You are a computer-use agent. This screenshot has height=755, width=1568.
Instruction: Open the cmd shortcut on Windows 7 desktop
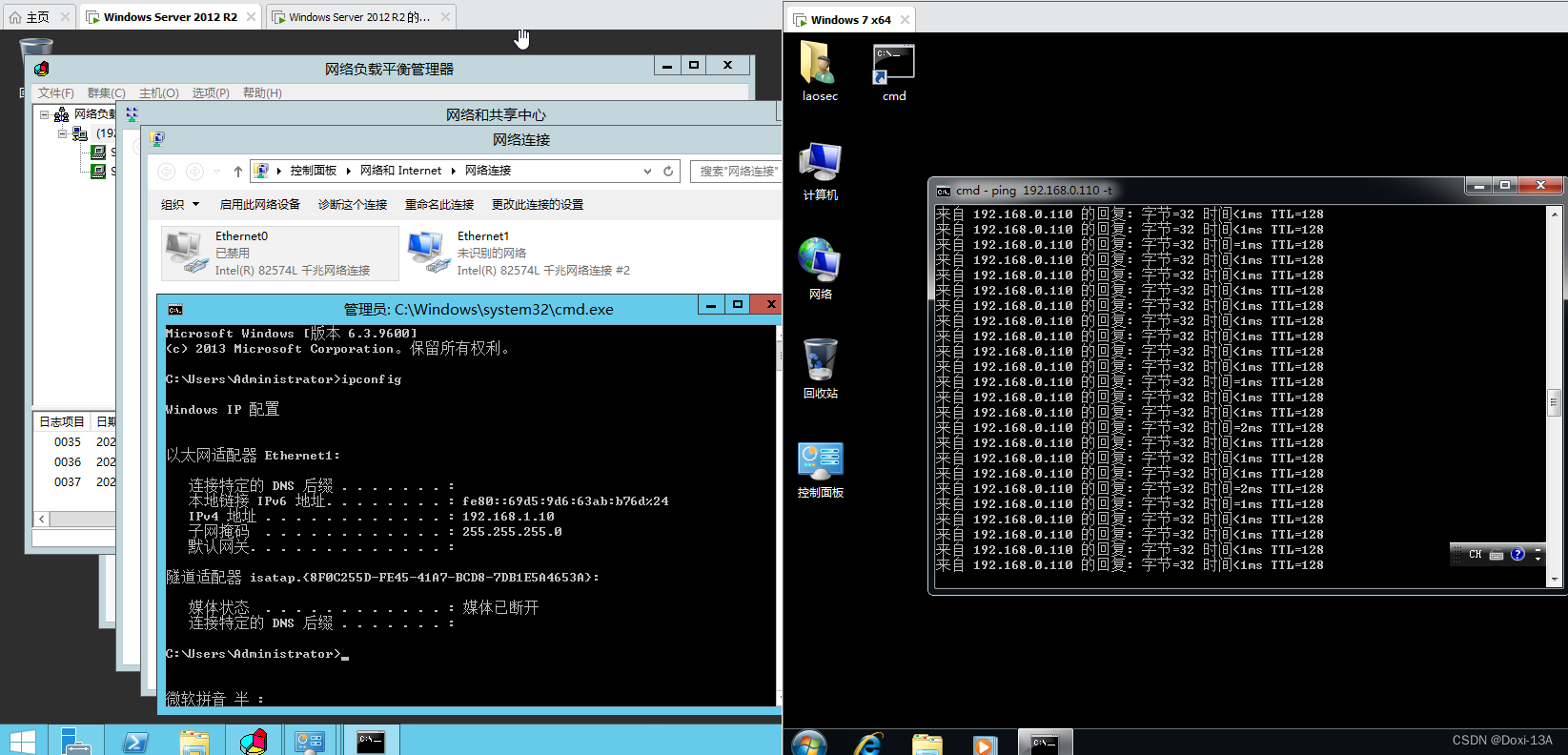(893, 71)
